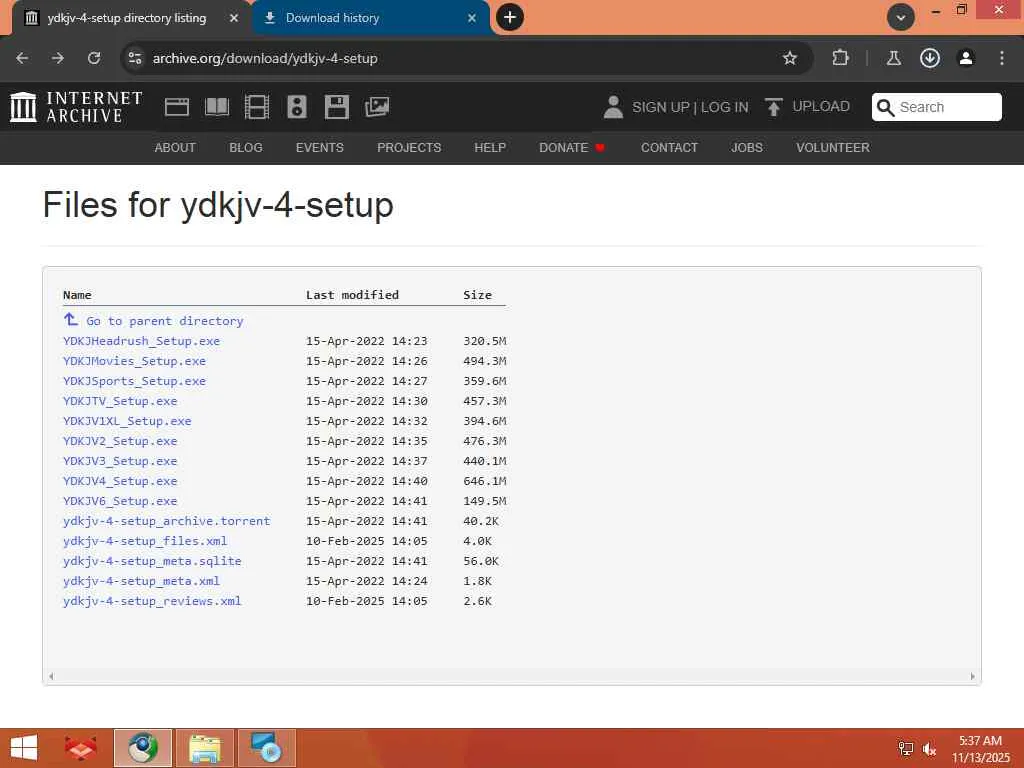
Task: Click the taskbar volume muted icon
Action: pyautogui.click(x=929, y=749)
